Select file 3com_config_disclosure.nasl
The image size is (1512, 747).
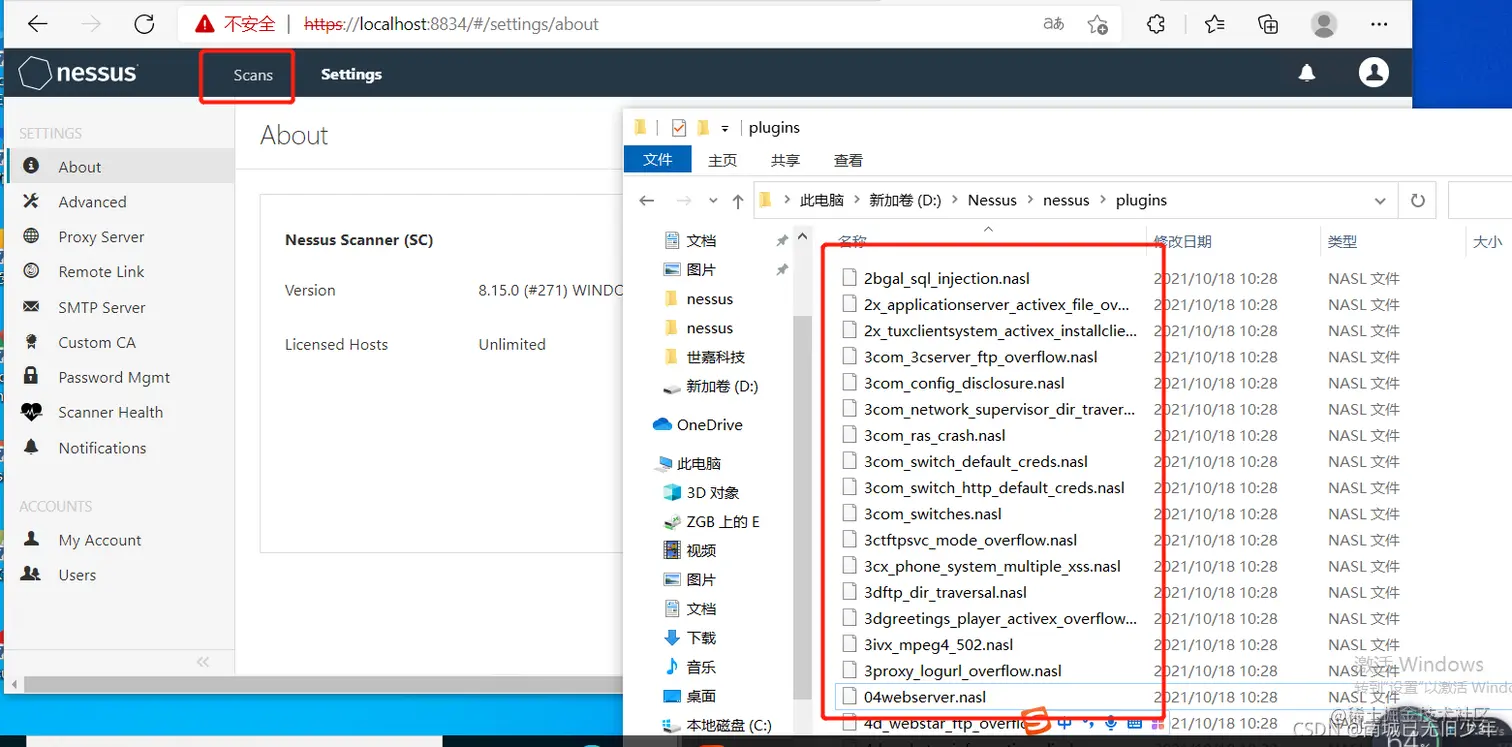(964, 383)
